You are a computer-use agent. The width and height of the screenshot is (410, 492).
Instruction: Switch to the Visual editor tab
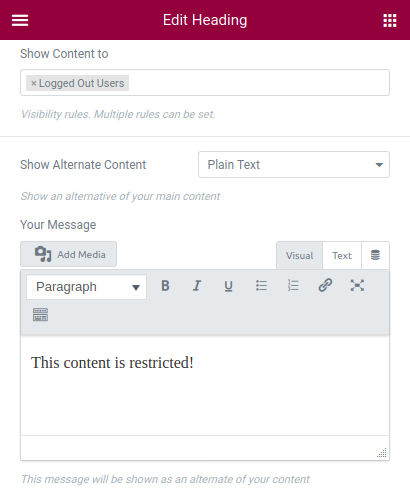(x=299, y=256)
